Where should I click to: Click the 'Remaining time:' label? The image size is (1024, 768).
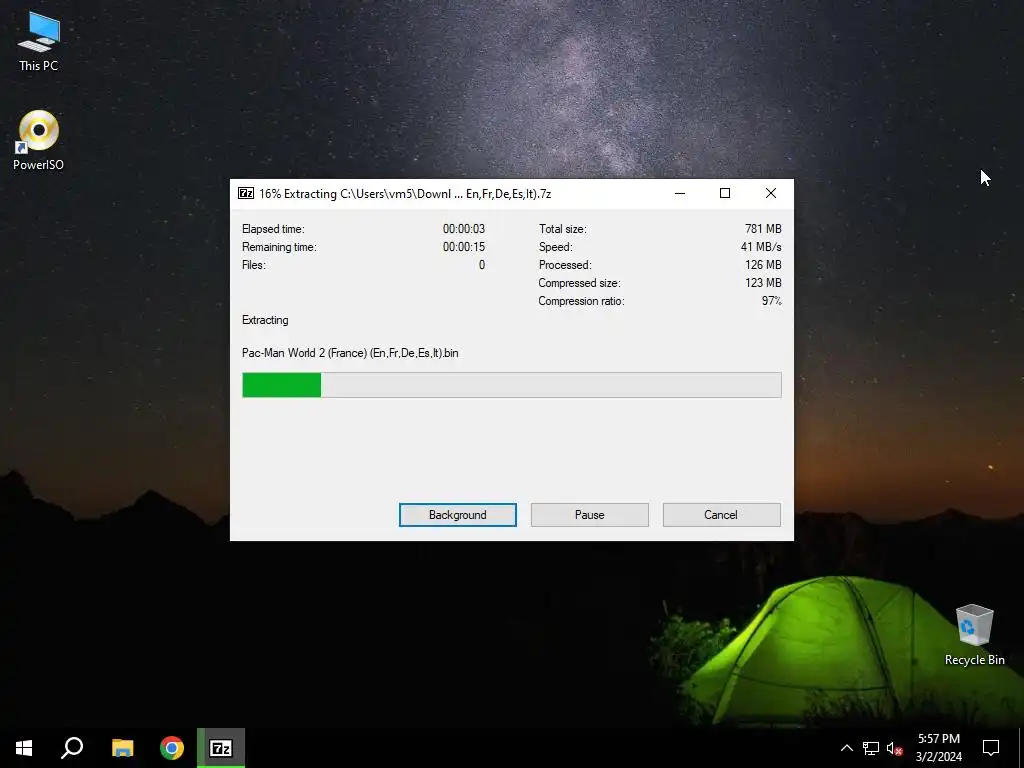[279, 247]
